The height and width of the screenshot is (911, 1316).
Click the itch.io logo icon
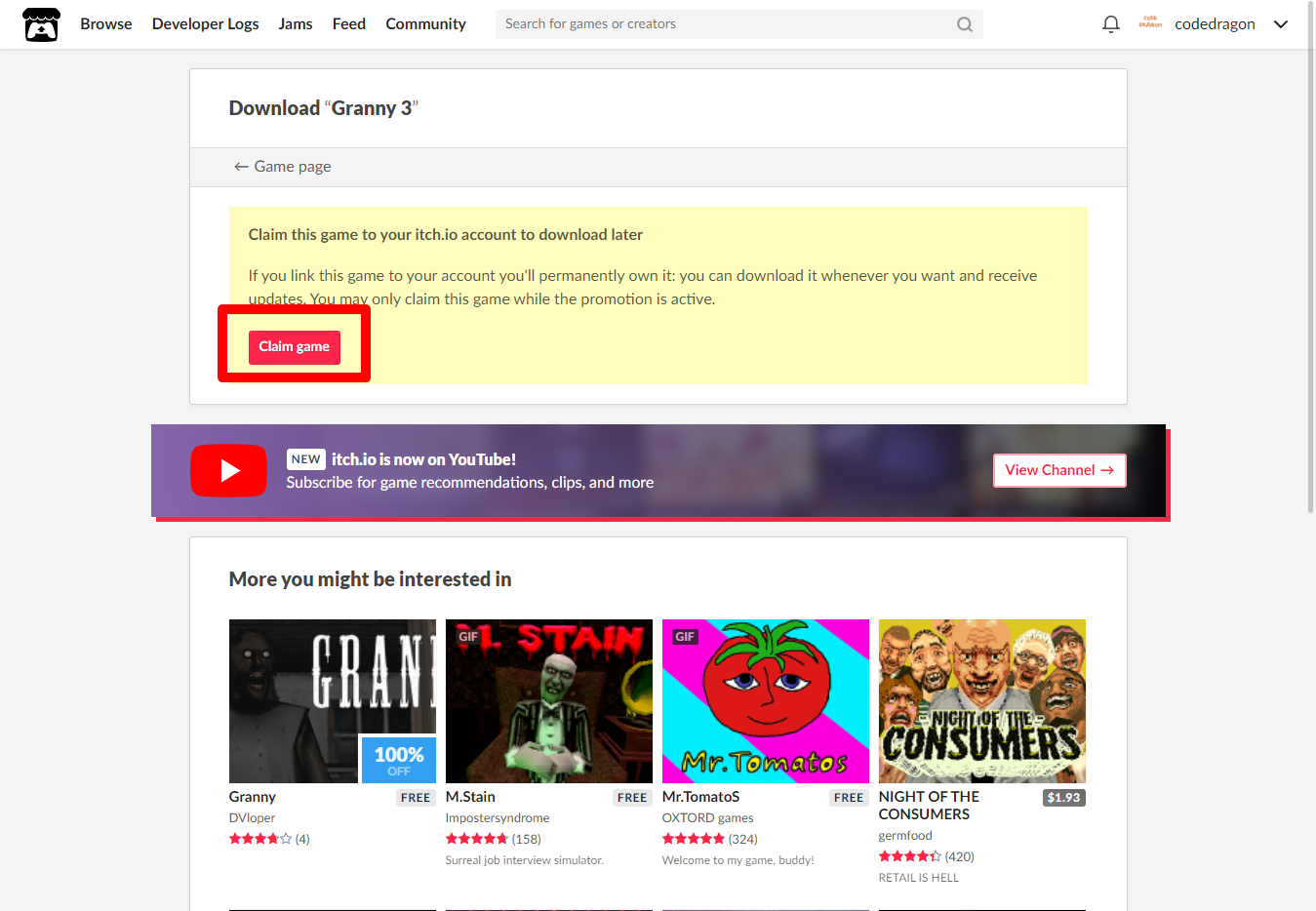click(x=41, y=24)
